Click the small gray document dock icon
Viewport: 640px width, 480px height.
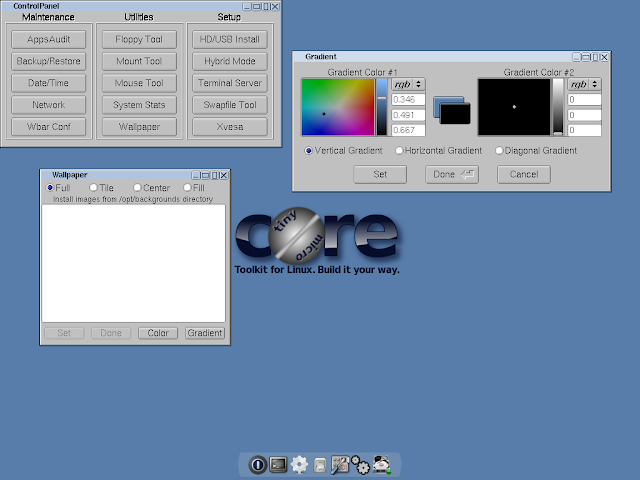[320, 465]
